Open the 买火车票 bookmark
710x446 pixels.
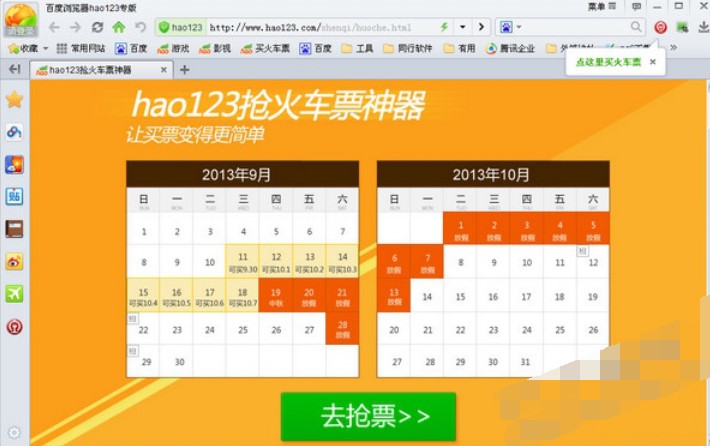point(265,48)
